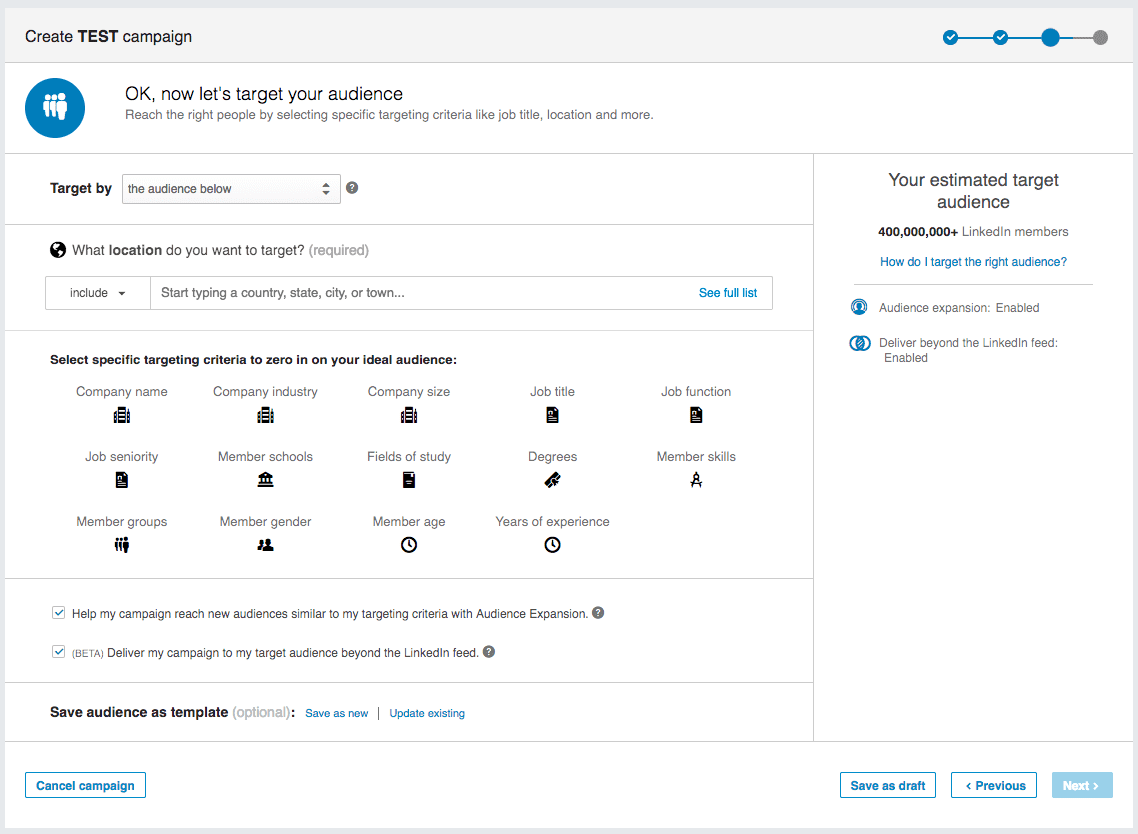
Task: Go to first completed step in progress bar
Action: (951, 37)
